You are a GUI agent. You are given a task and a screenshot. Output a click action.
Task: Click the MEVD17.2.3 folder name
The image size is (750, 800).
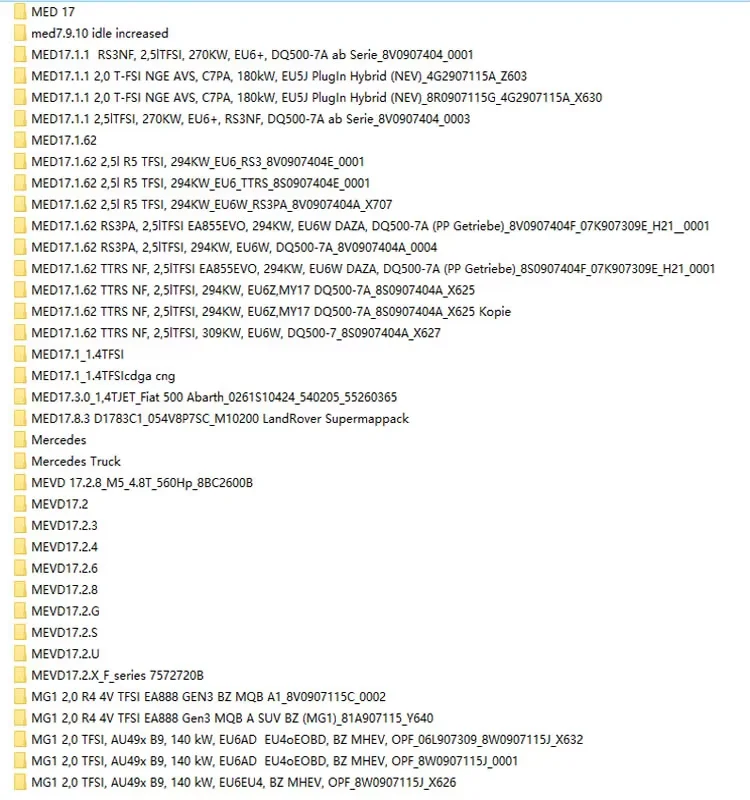coord(64,526)
